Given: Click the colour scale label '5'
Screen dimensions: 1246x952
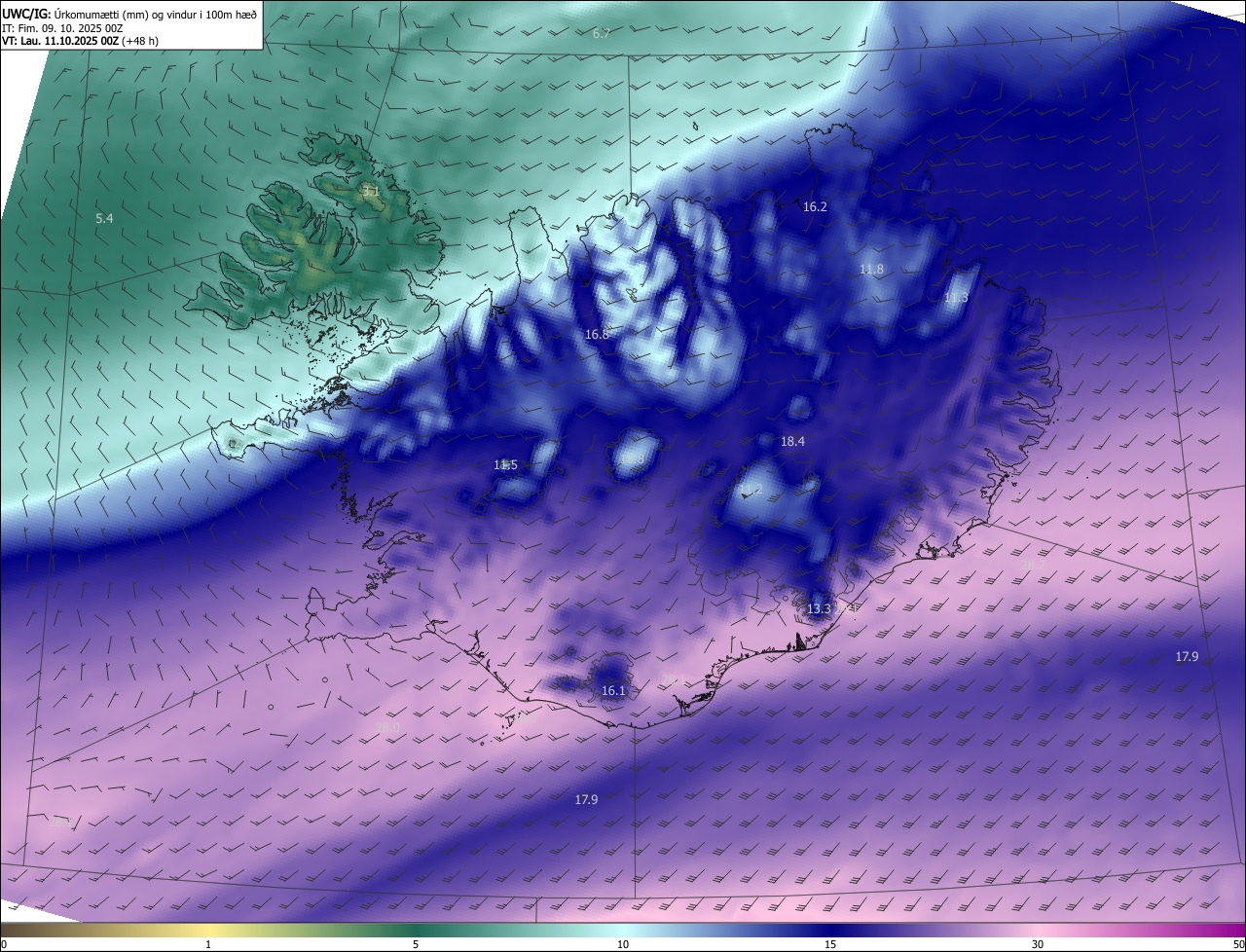Looking at the screenshot, I should (x=416, y=944).
